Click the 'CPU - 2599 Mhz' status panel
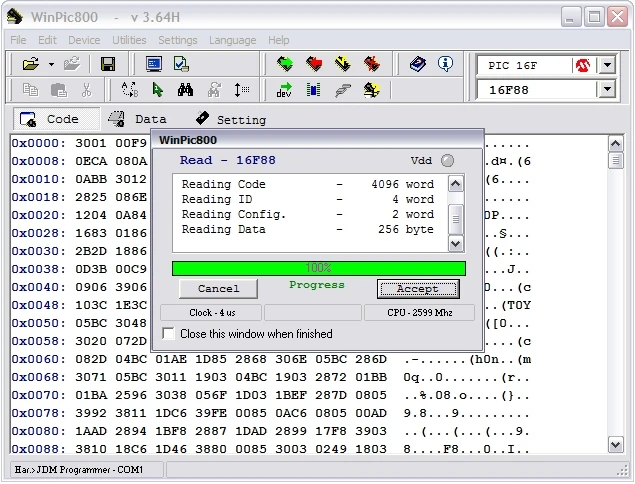The width and height of the screenshot is (635, 484). (420, 313)
